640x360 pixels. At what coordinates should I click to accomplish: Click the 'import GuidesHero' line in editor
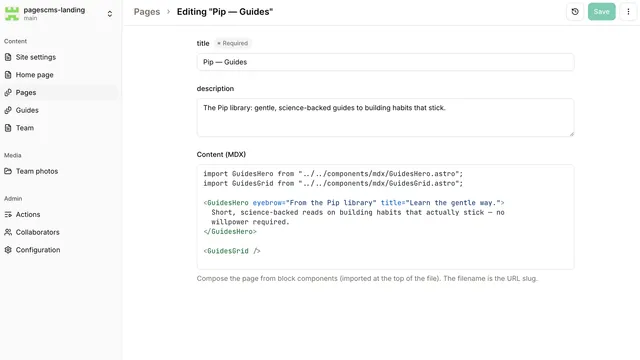pos(333,174)
